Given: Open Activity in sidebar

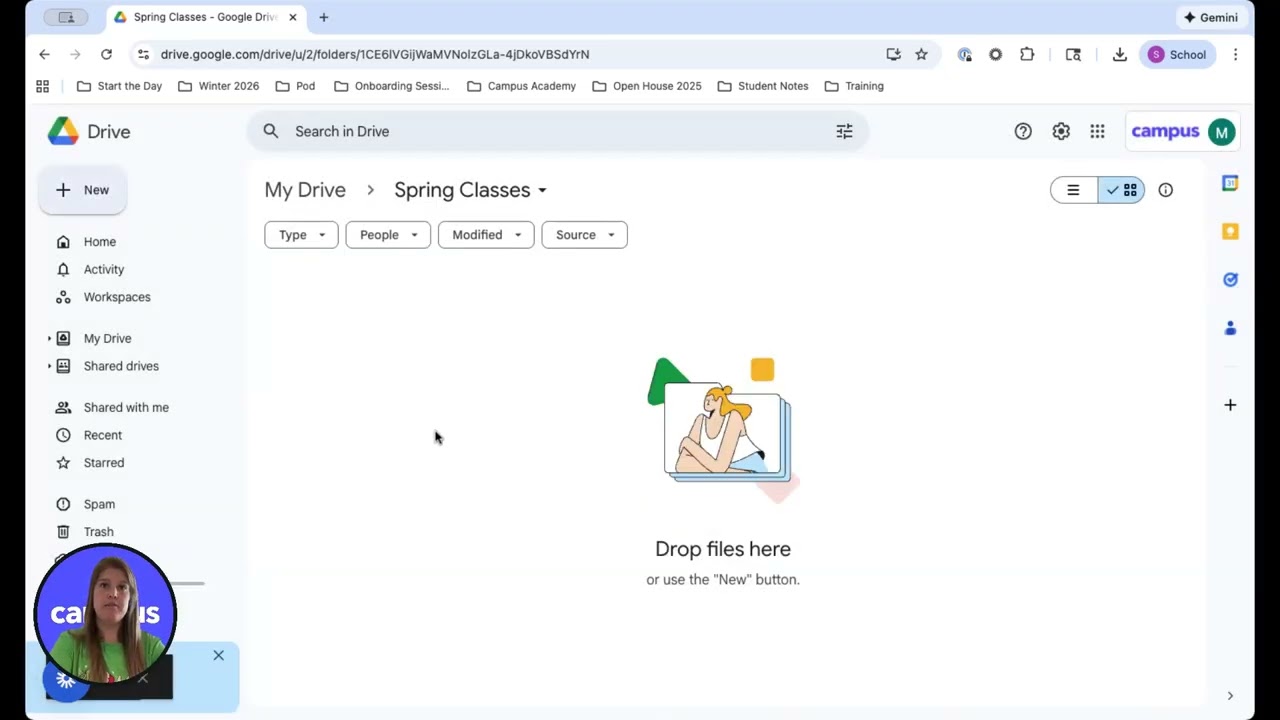Looking at the screenshot, I should 104,270.
